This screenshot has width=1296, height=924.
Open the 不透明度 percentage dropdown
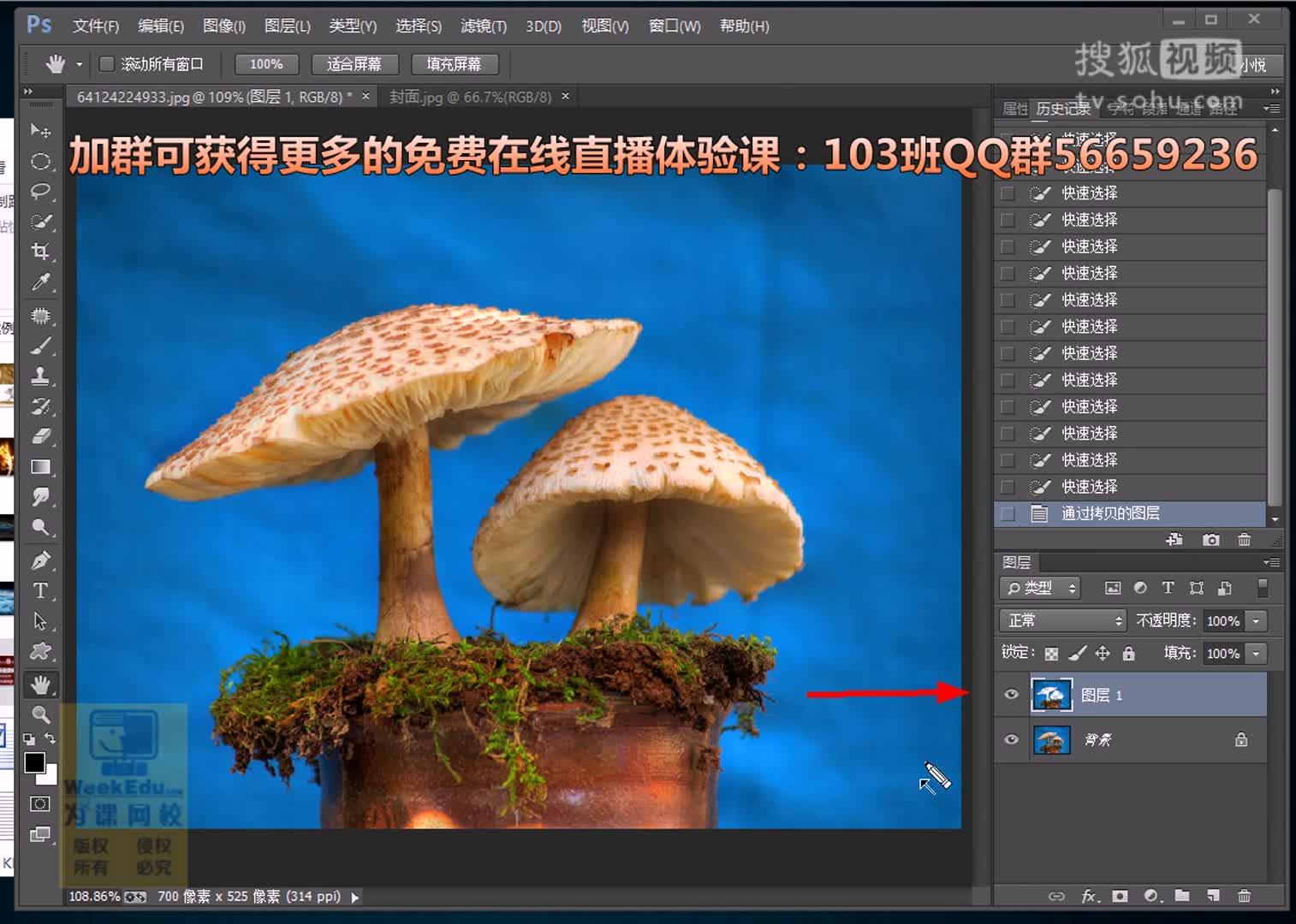coord(1257,620)
